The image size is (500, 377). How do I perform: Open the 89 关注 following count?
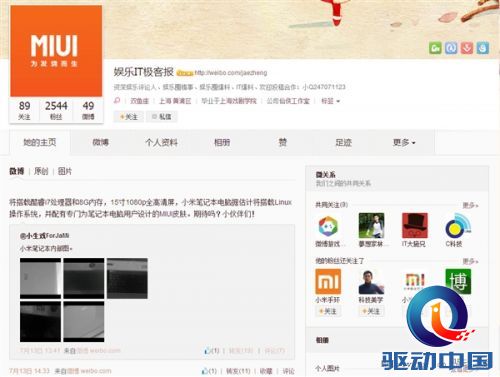tap(24, 111)
